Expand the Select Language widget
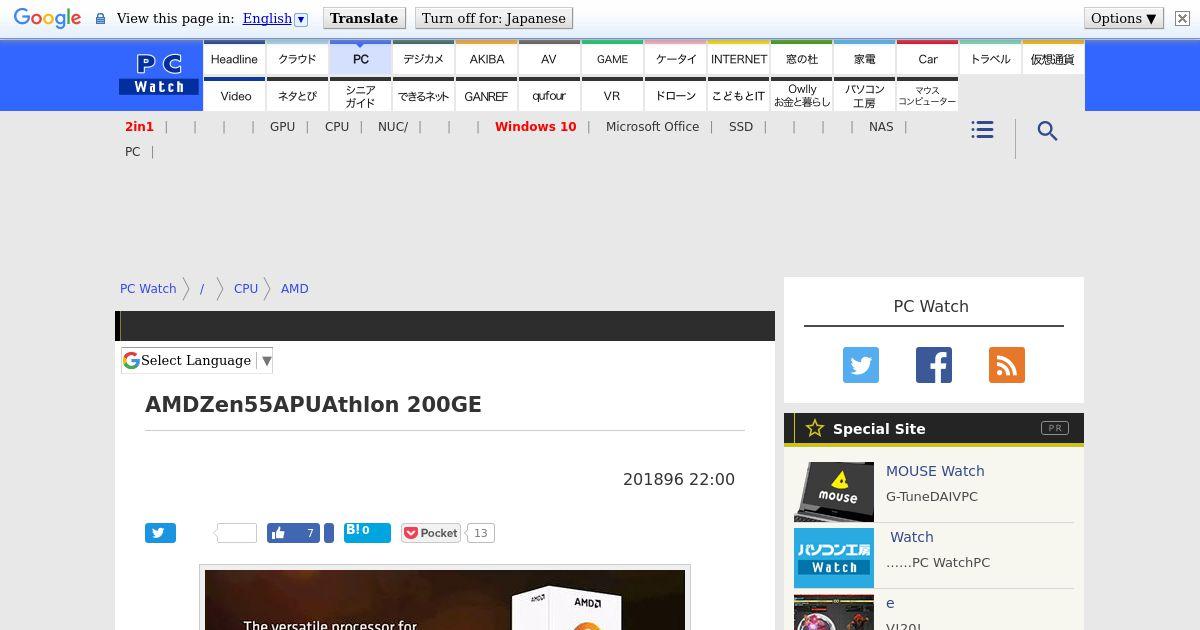The width and height of the screenshot is (1200, 630). point(197,360)
